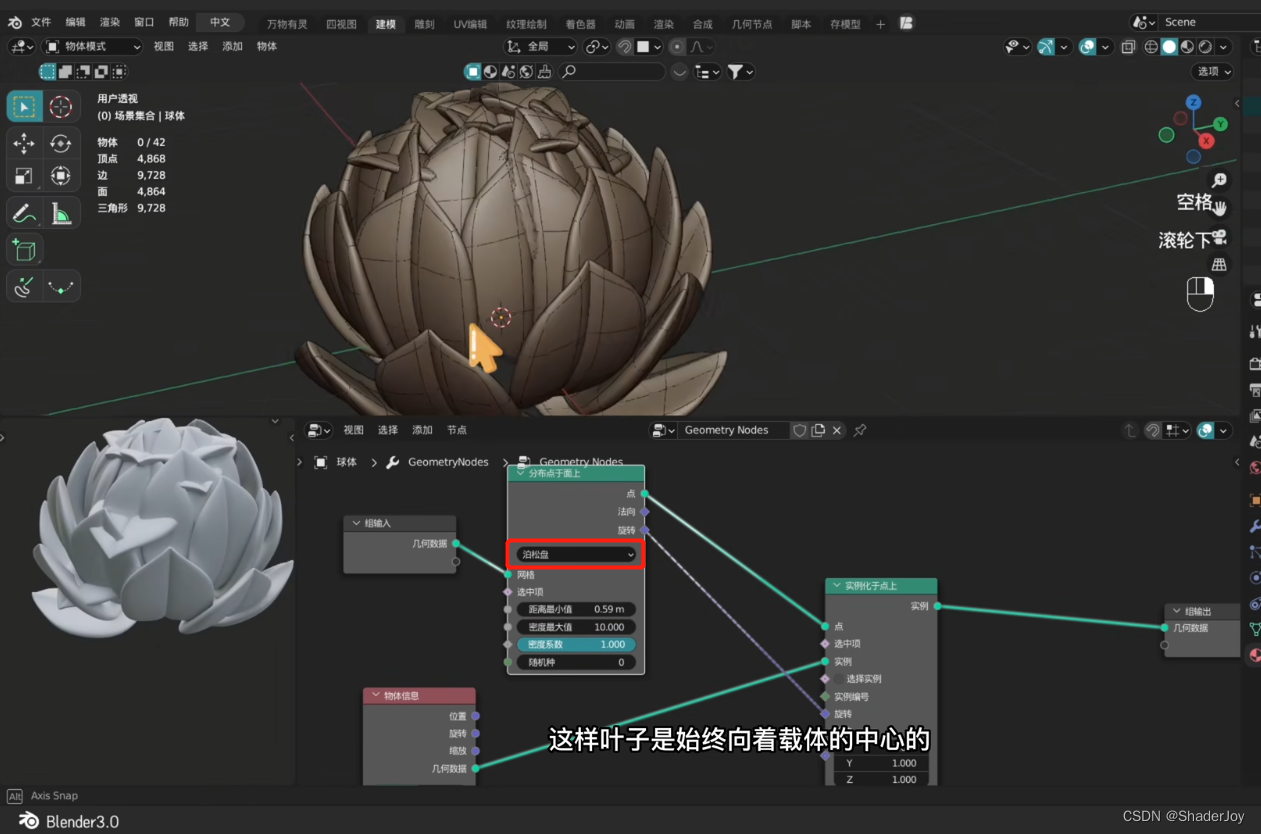The image size is (1261, 834).
Task: Enable the snapping magnet
Action: click(625, 46)
